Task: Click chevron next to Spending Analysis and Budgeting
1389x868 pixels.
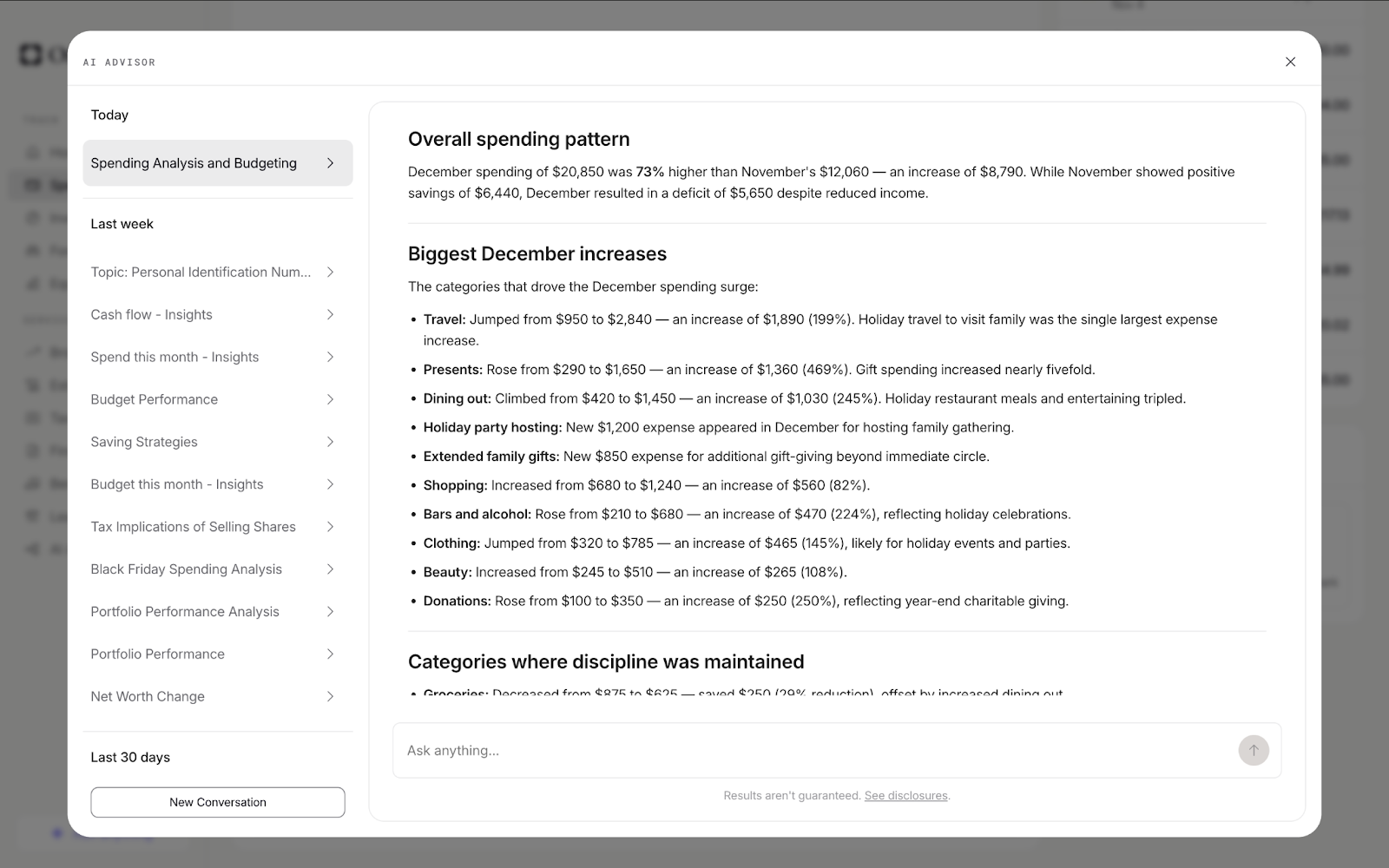Action: point(330,163)
